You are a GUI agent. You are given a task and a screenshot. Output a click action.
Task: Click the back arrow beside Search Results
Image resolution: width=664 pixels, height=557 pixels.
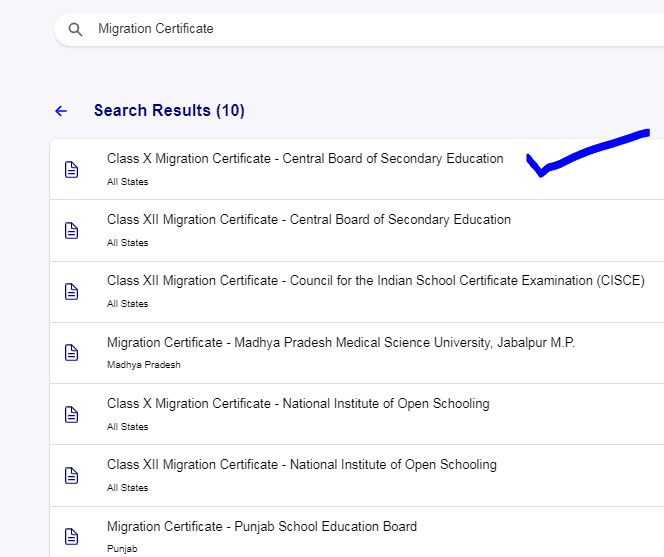pyautogui.click(x=61, y=111)
